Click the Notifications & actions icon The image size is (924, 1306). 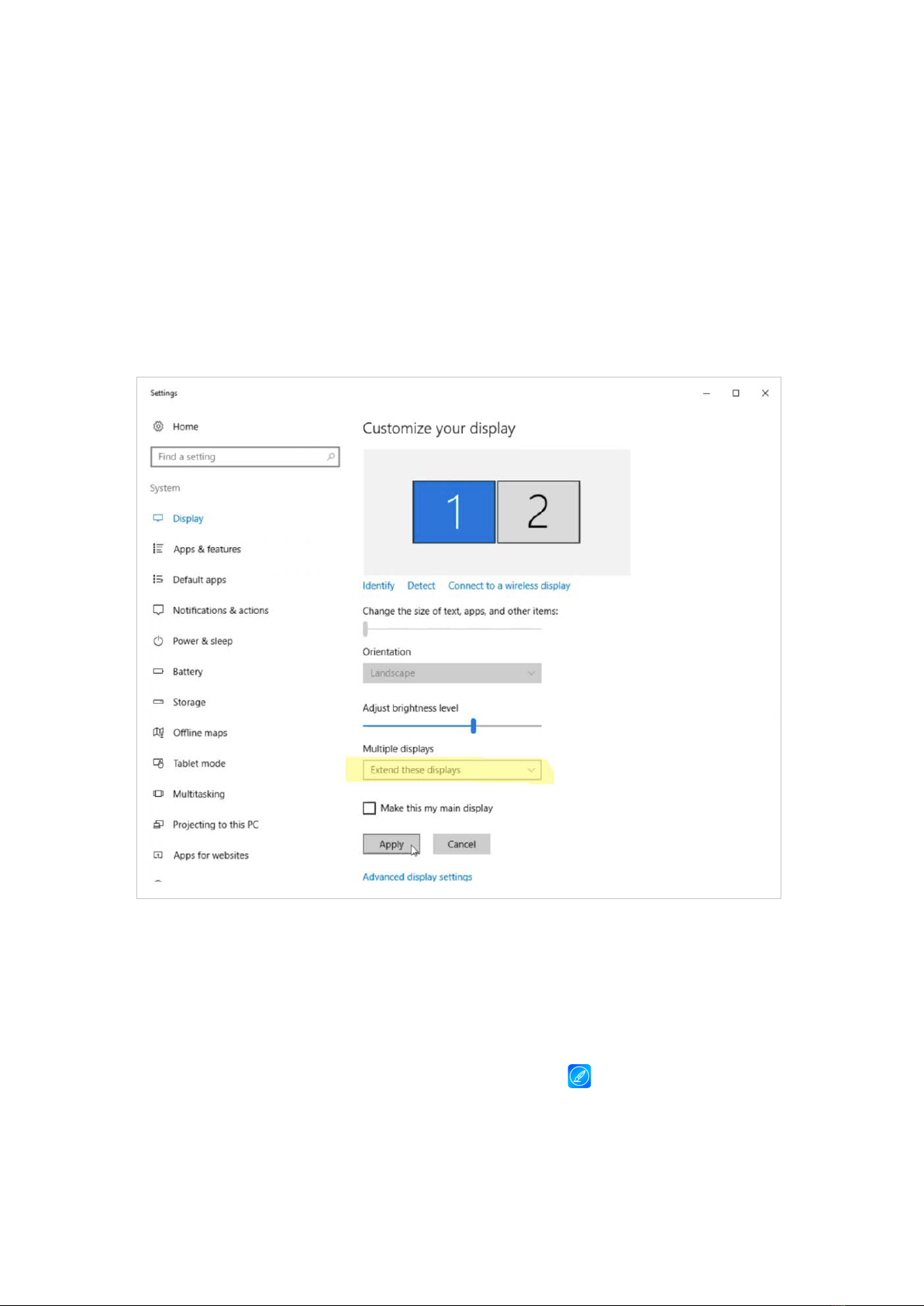pyautogui.click(x=158, y=610)
